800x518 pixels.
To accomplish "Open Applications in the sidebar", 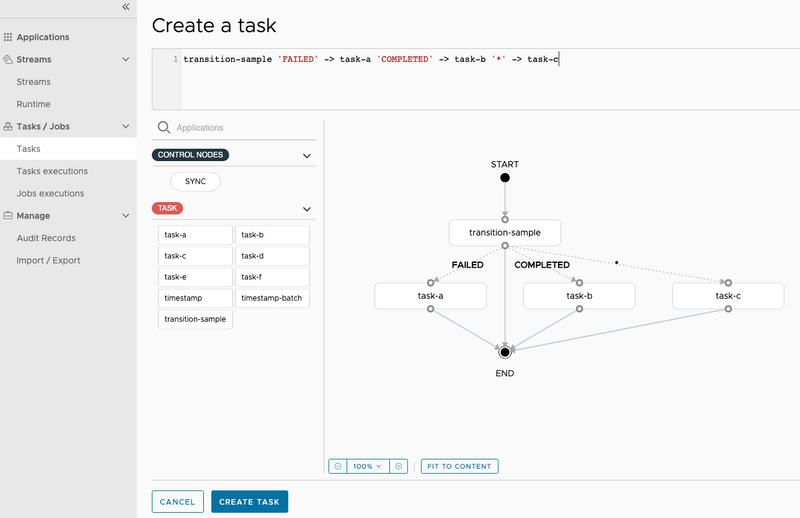I will pos(43,37).
